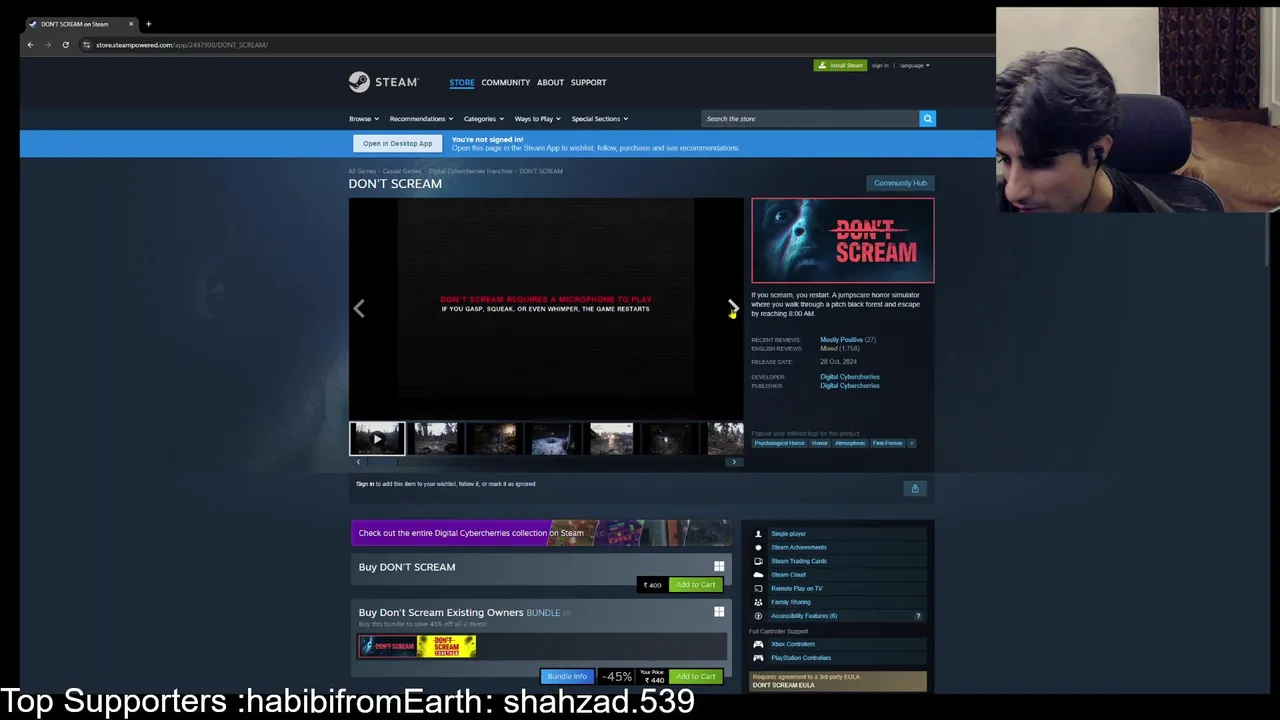Show previous media with left arrow
Image resolution: width=1280 pixels, height=720 pixels.
click(x=359, y=309)
